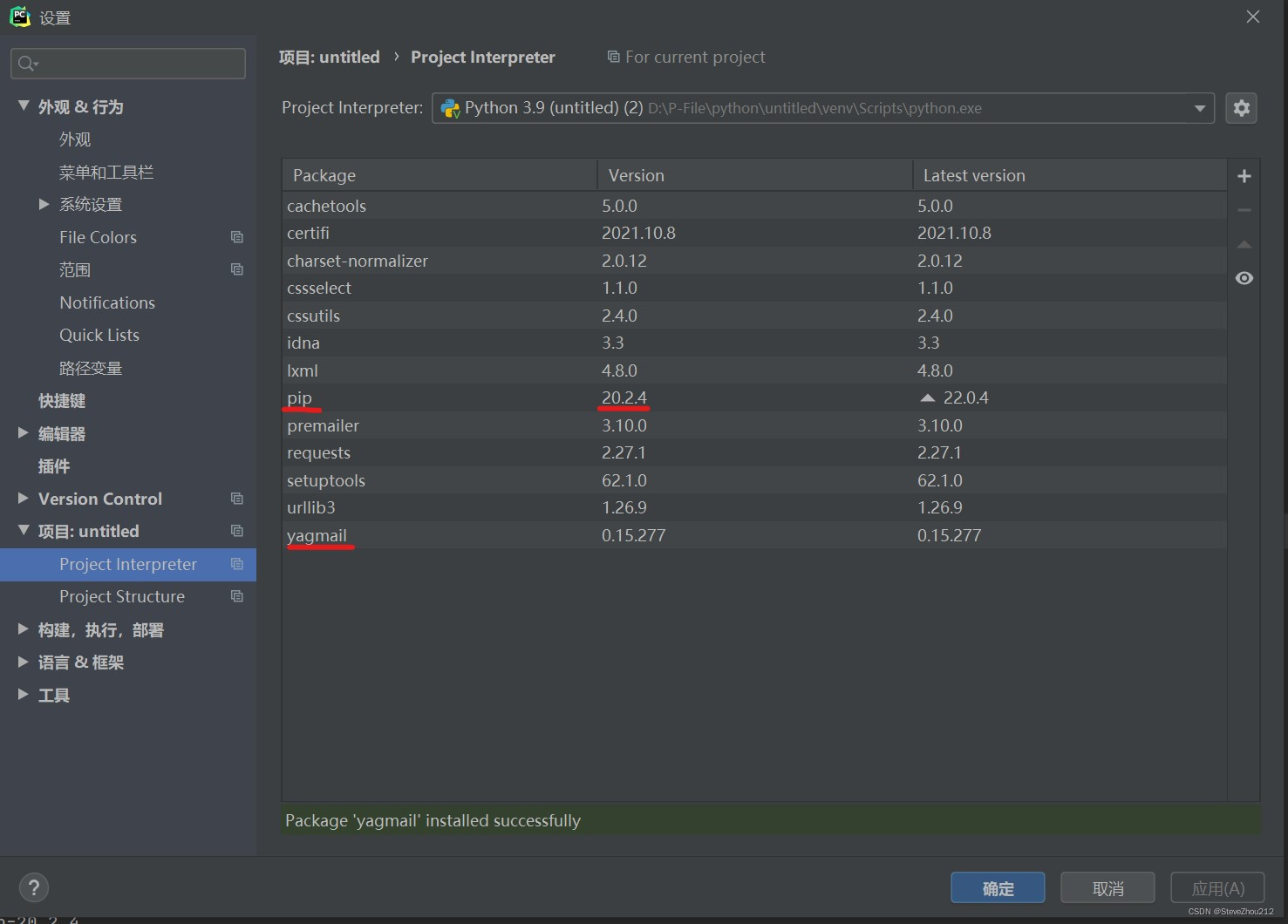1288x924 pixels.
Task: Select Project Interpreter in tree
Action: click(x=128, y=564)
